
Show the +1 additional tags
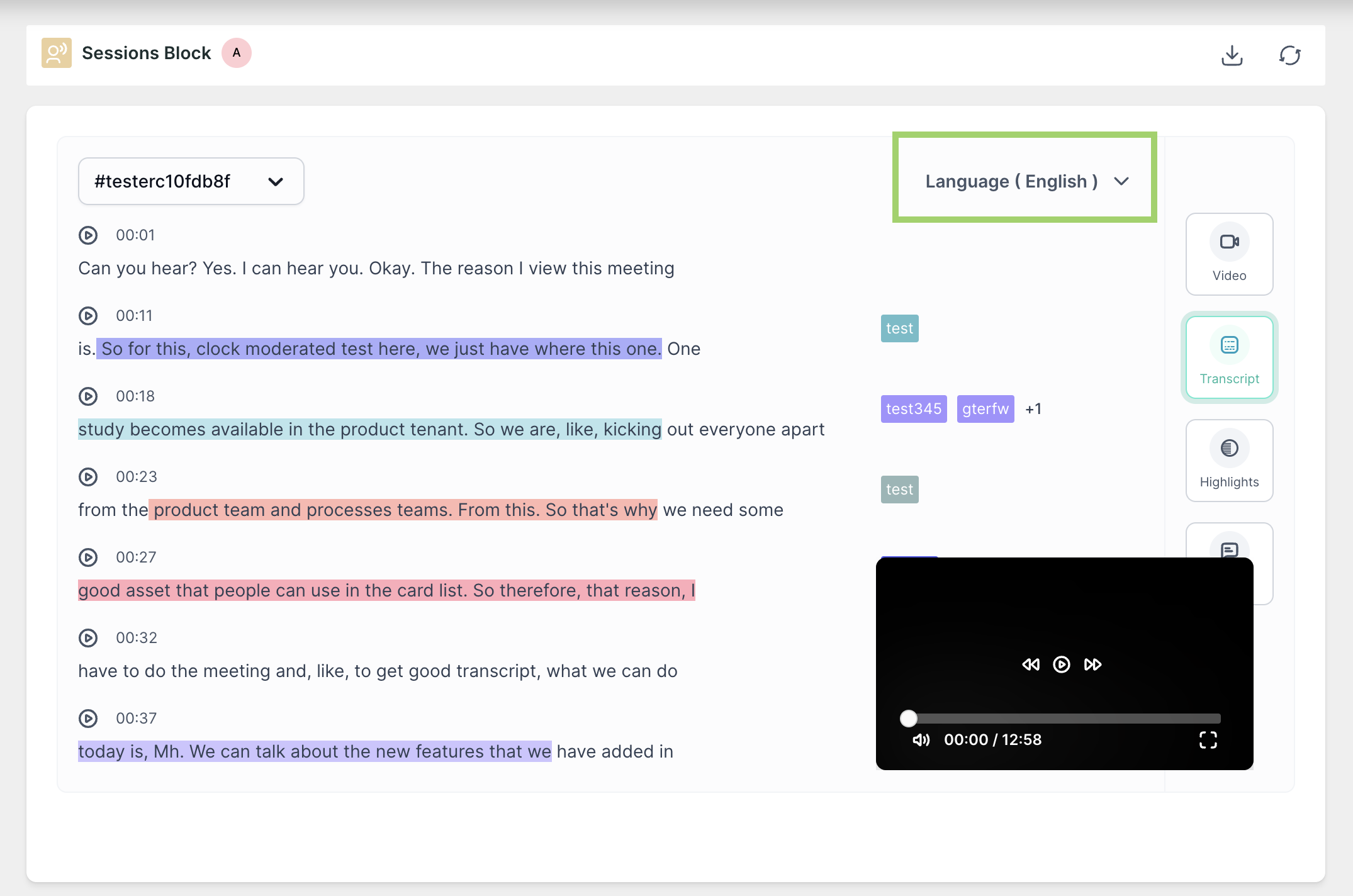pos(1033,409)
